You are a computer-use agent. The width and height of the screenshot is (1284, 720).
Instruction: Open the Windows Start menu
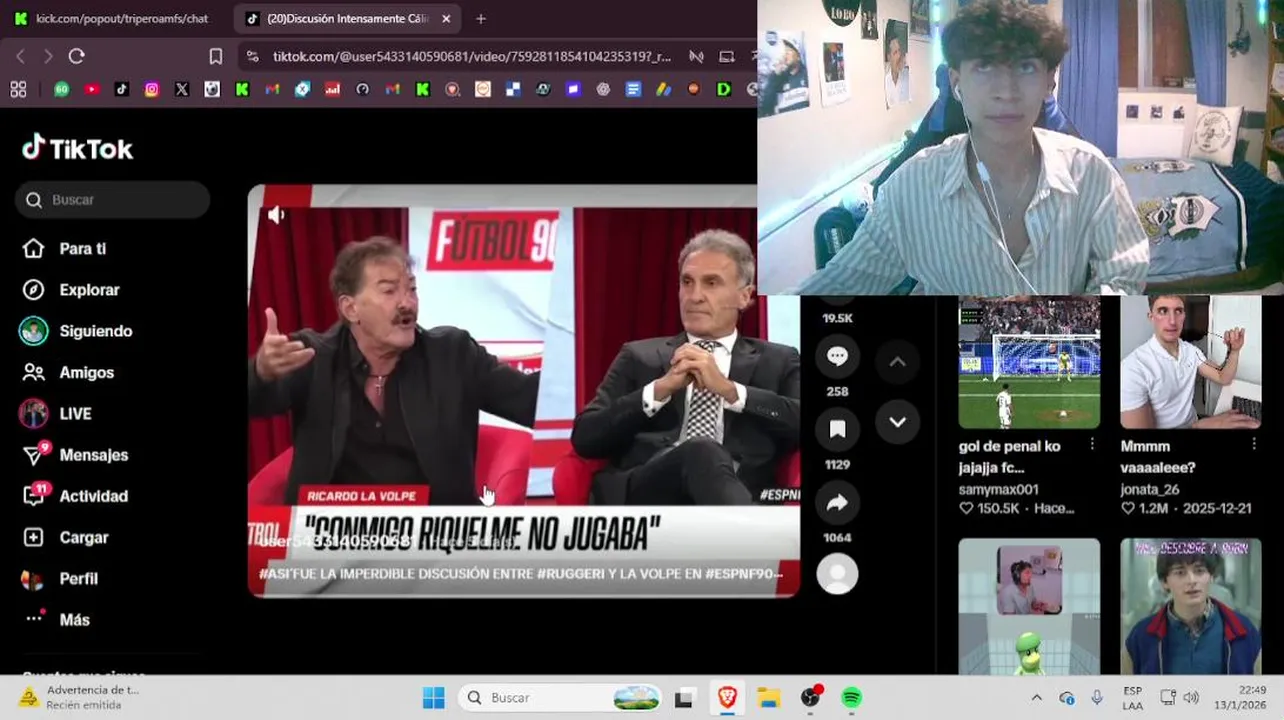(x=433, y=698)
